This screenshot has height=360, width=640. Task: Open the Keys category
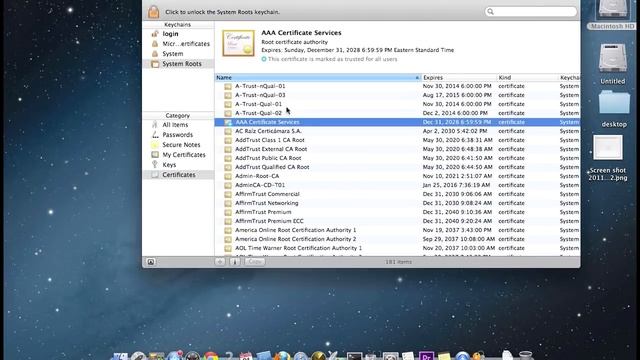(169, 165)
